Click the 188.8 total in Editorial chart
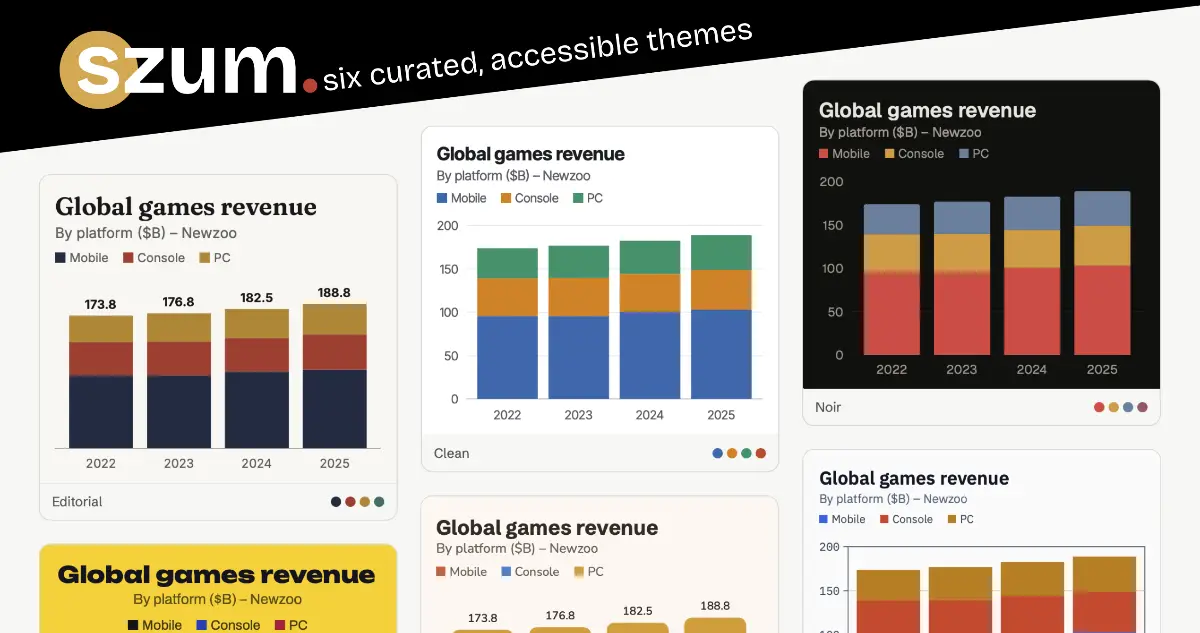This screenshot has width=1200, height=633. pyautogui.click(x=335, y=293)
